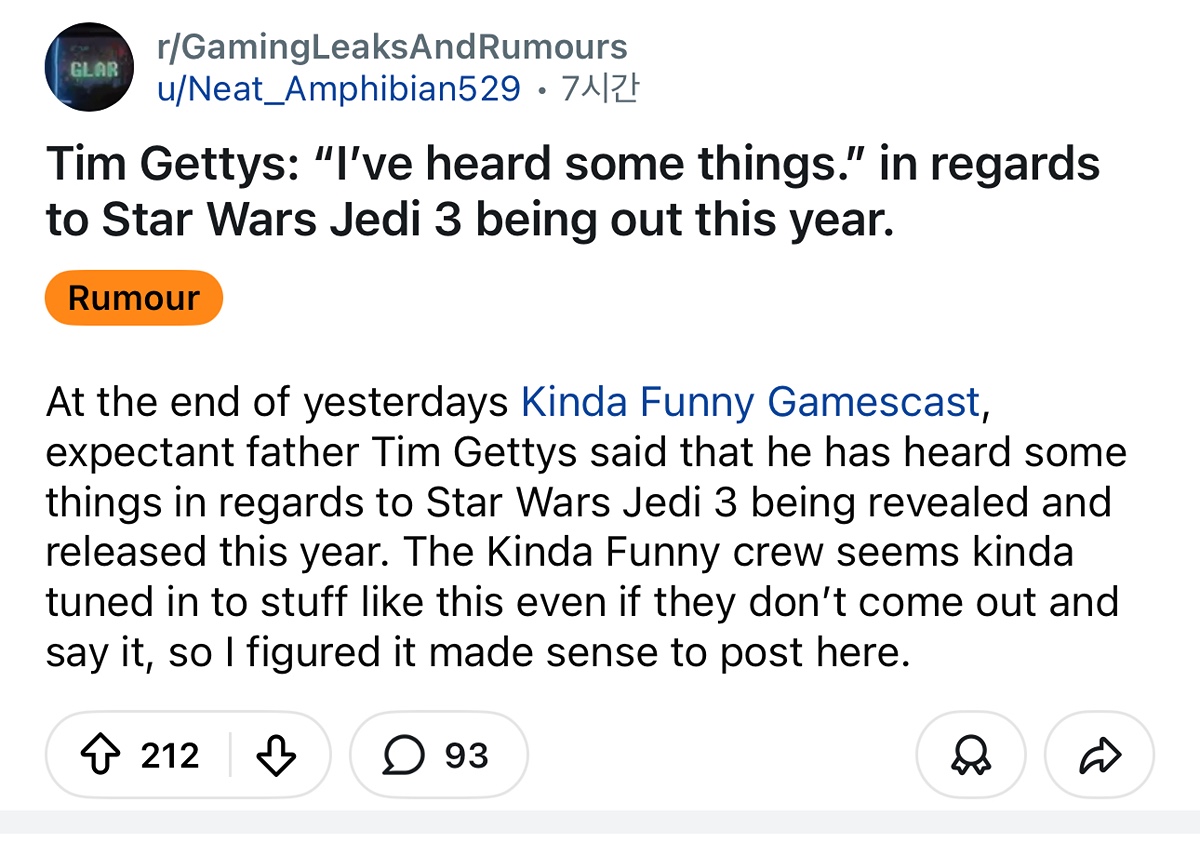Image resolution: width=1200 pixels, height=843 pixels.
Task: Open comments via the speech bubble icon
Action: tap(404, 755)
